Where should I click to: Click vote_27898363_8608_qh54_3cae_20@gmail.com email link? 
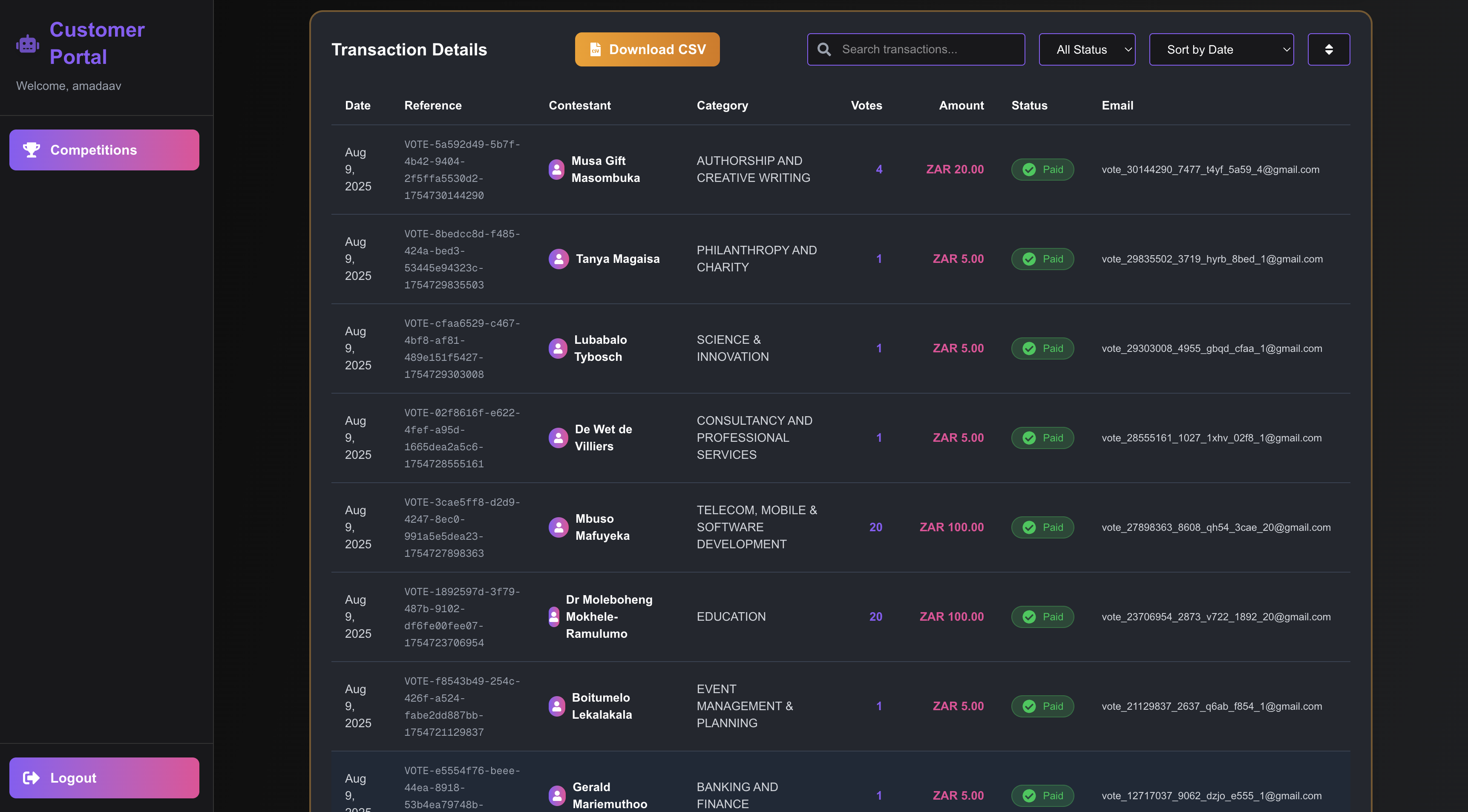(x=1217, y=527)
